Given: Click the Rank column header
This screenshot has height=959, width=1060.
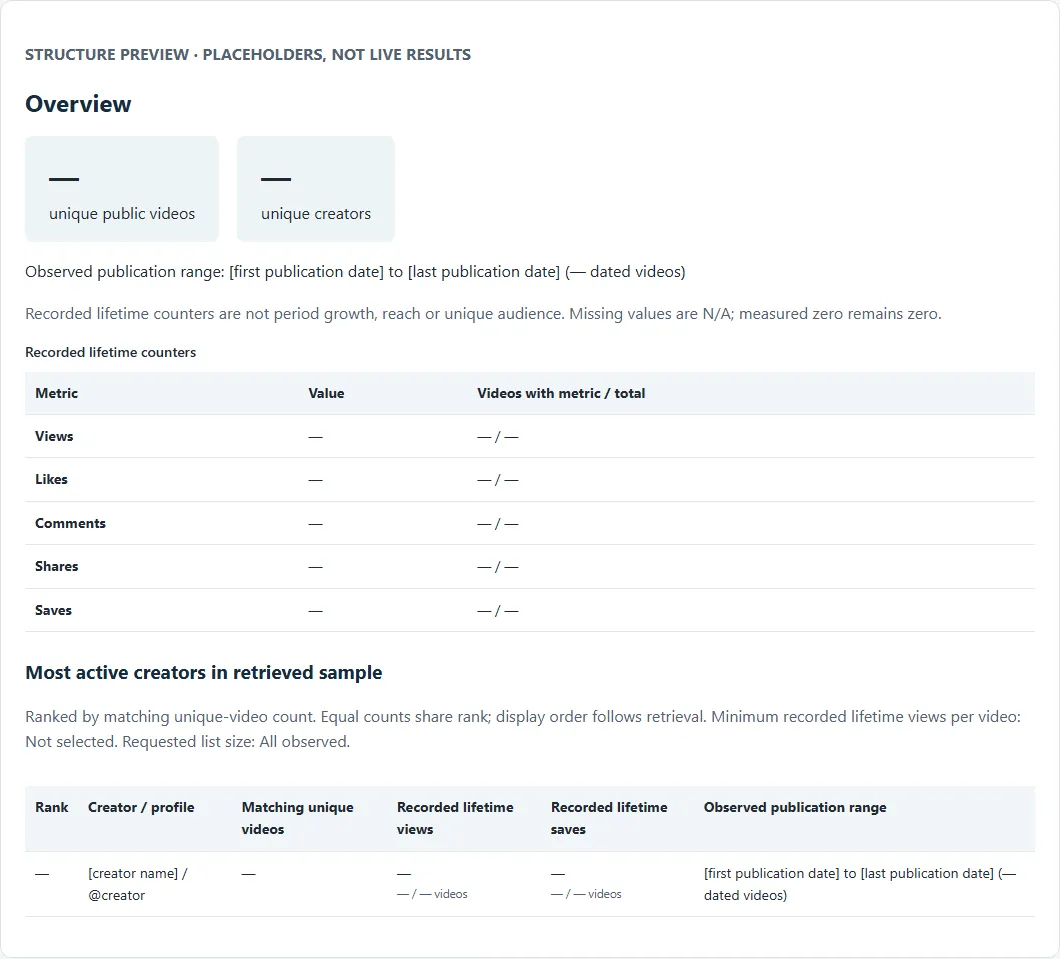Looking at the screenshot, I should pos(52,808).
